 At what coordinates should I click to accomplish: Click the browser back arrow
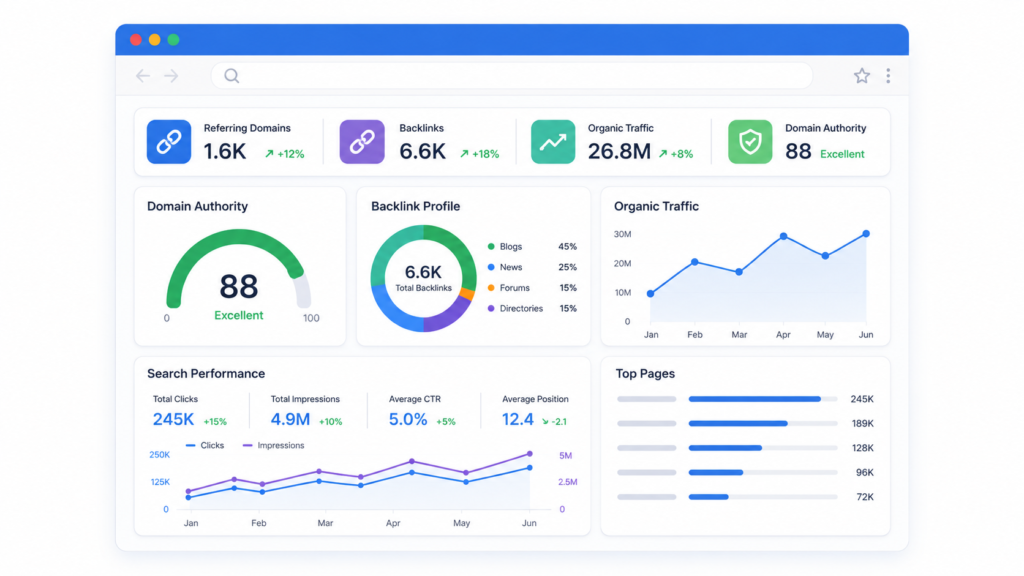tap(143, 76)
